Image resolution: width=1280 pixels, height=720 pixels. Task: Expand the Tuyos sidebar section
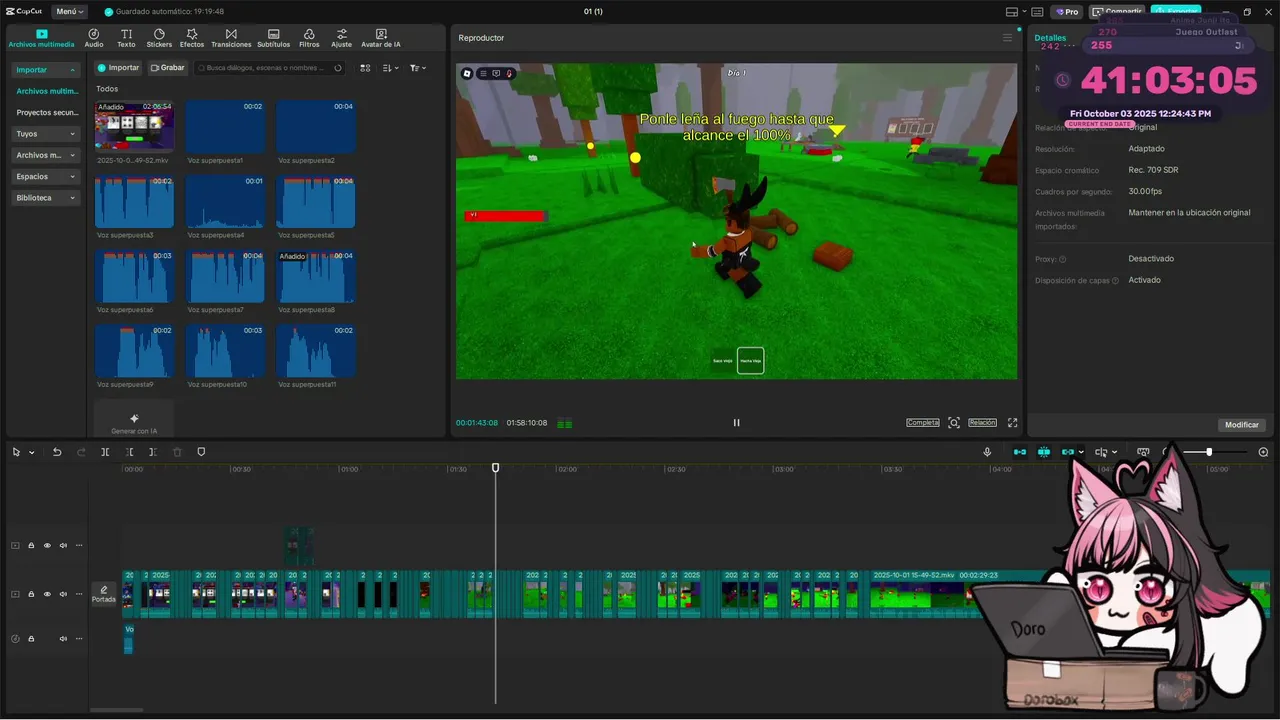pos(46,134)
